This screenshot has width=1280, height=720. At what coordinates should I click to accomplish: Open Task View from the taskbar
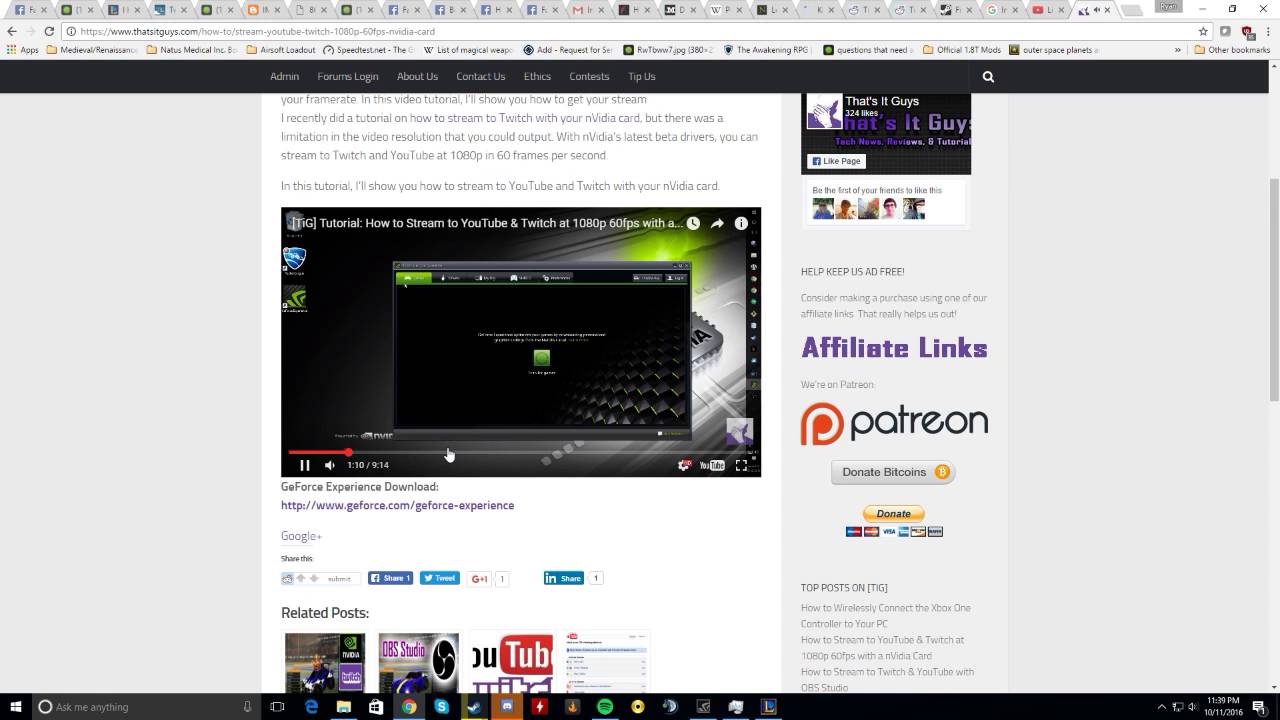(278, 707)
